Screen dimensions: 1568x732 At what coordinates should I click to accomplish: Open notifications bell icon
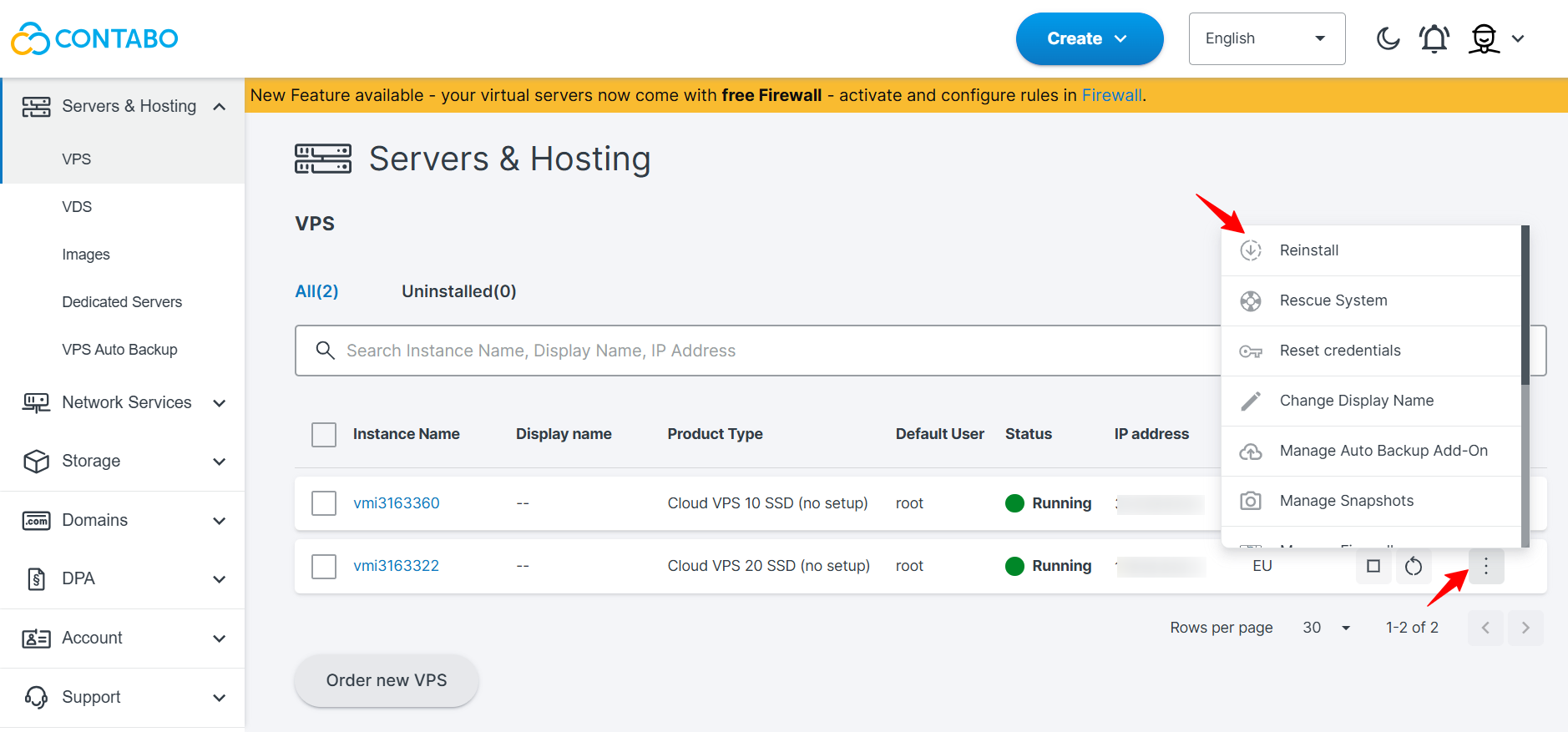pyautogui.click(x=1434, y=38)
